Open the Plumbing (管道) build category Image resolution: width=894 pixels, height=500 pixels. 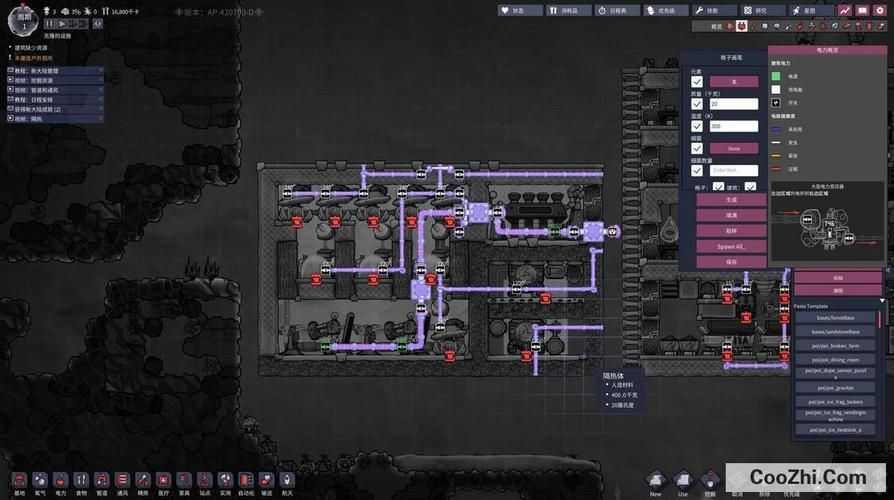101,481
